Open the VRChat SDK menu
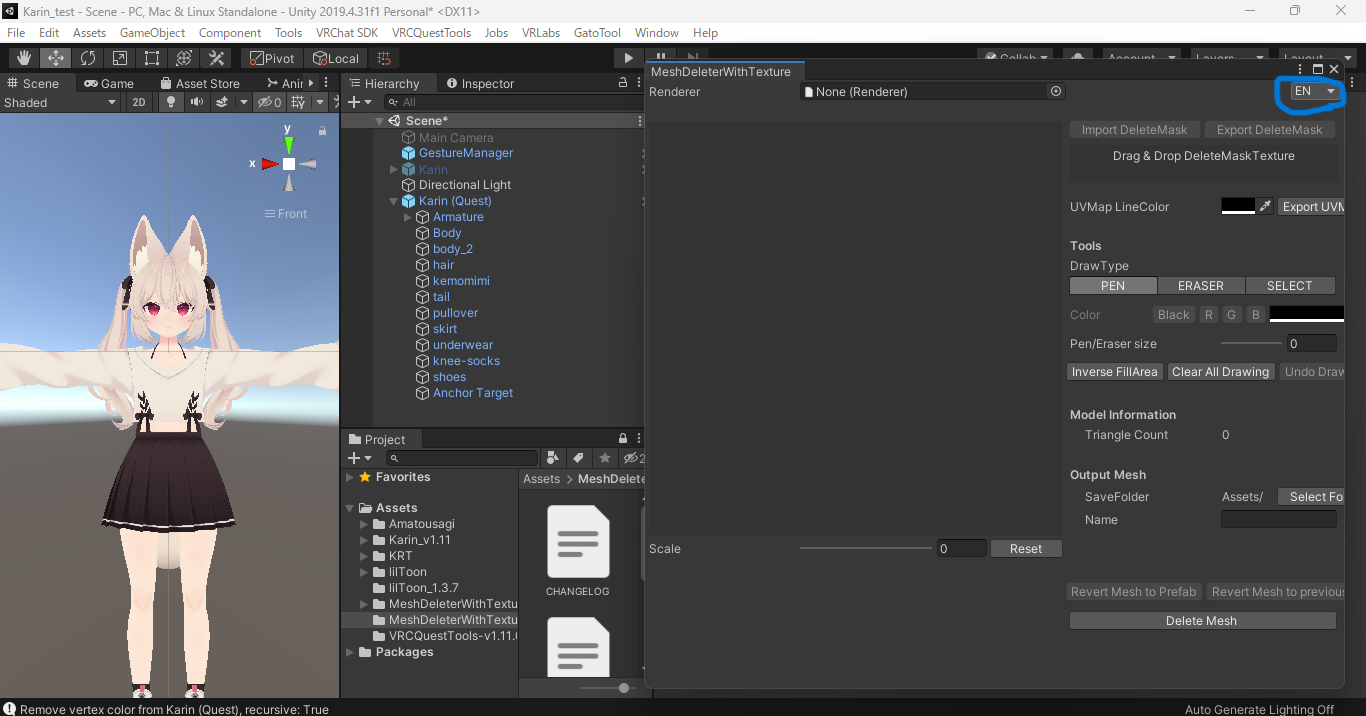The image size is (1366, 716). [346, 33]
